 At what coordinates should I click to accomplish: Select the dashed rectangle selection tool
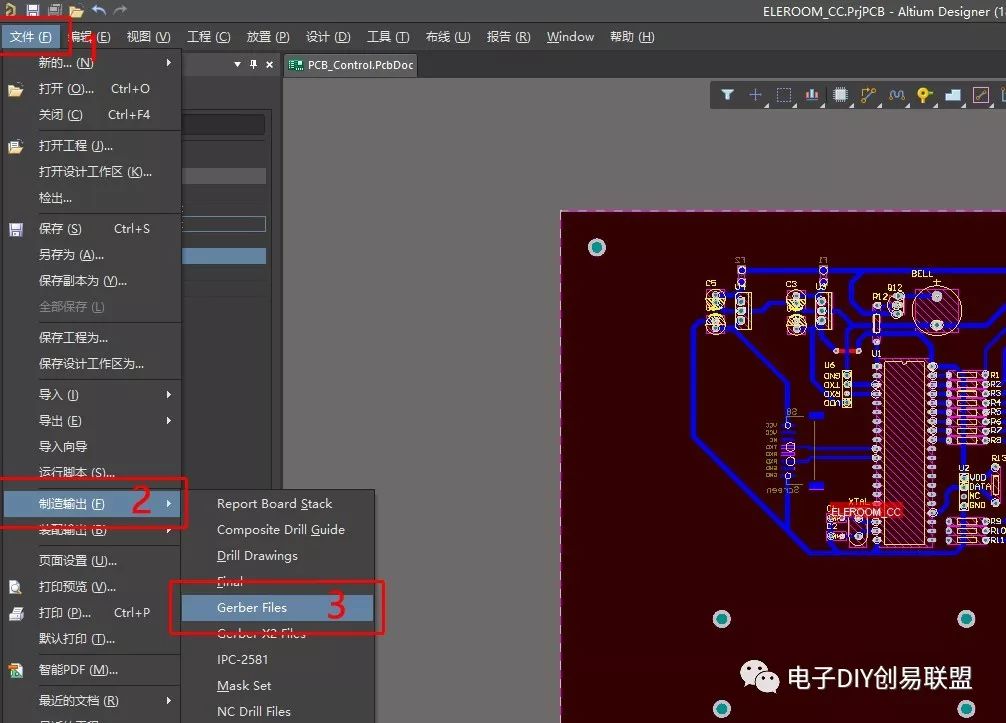tap(783, 95)
